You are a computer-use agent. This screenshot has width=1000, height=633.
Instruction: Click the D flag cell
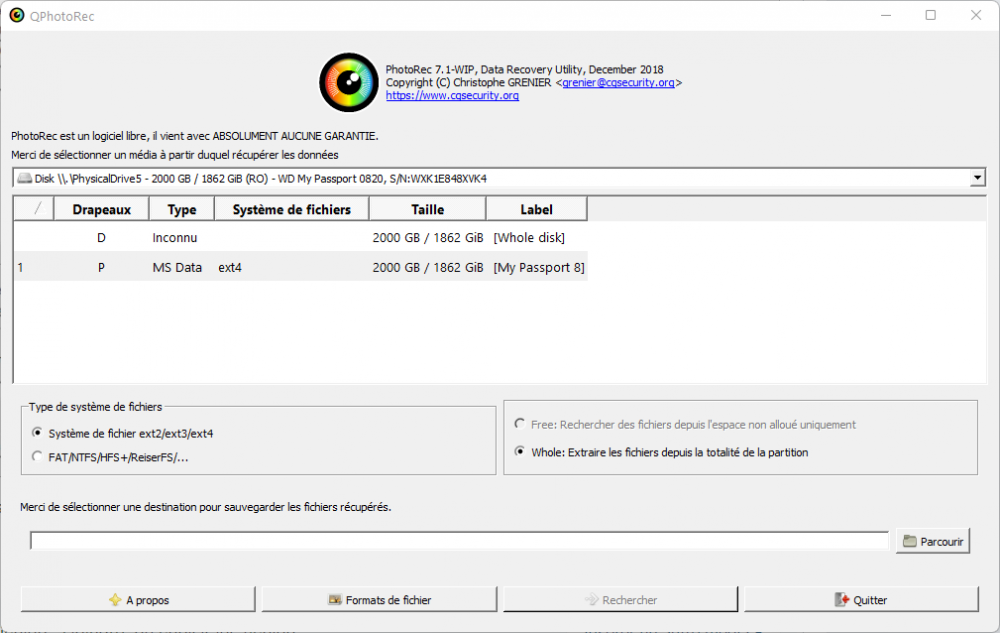(x=101, y=238)
